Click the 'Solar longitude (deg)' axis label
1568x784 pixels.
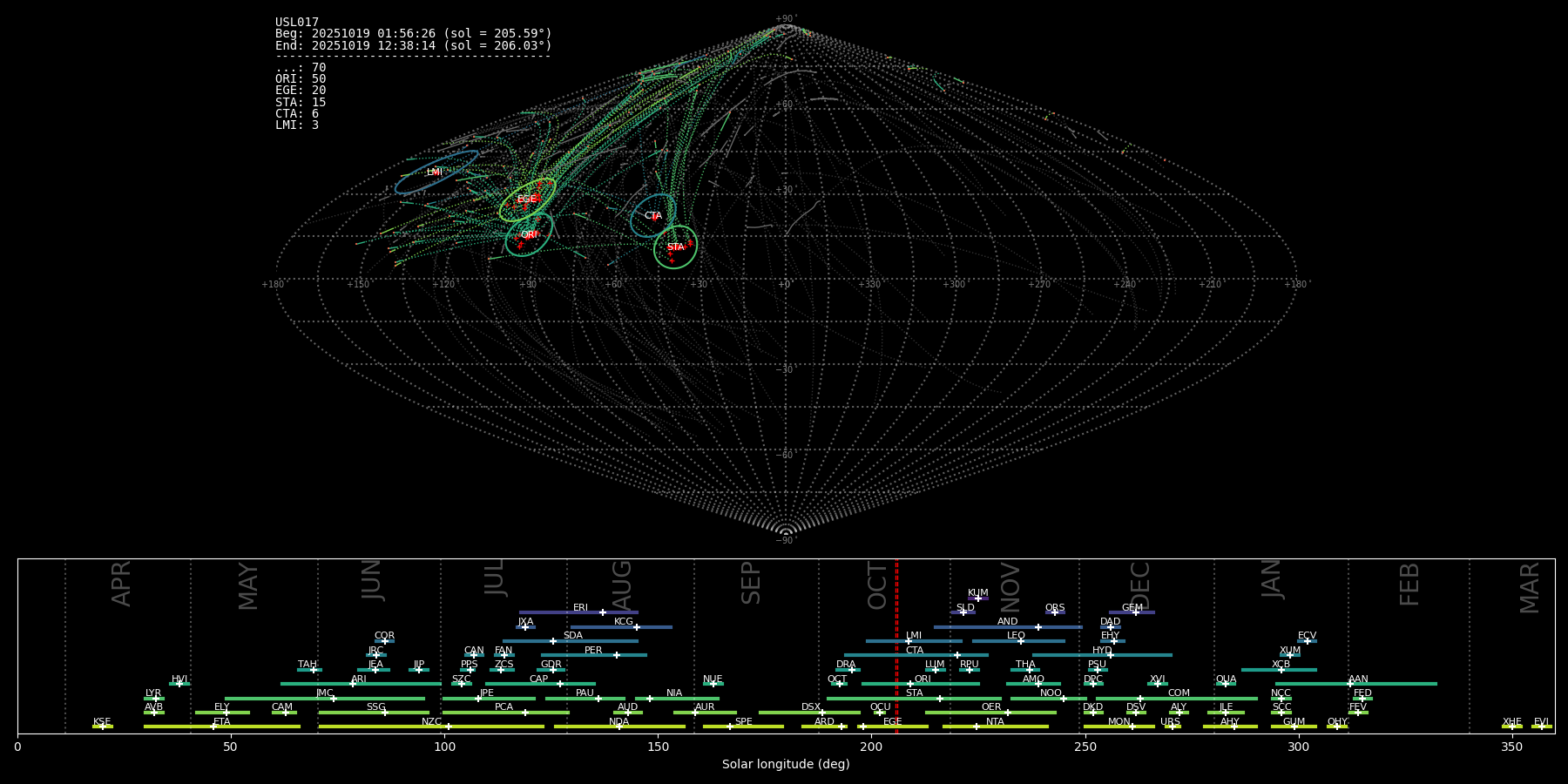pos(786,765)
